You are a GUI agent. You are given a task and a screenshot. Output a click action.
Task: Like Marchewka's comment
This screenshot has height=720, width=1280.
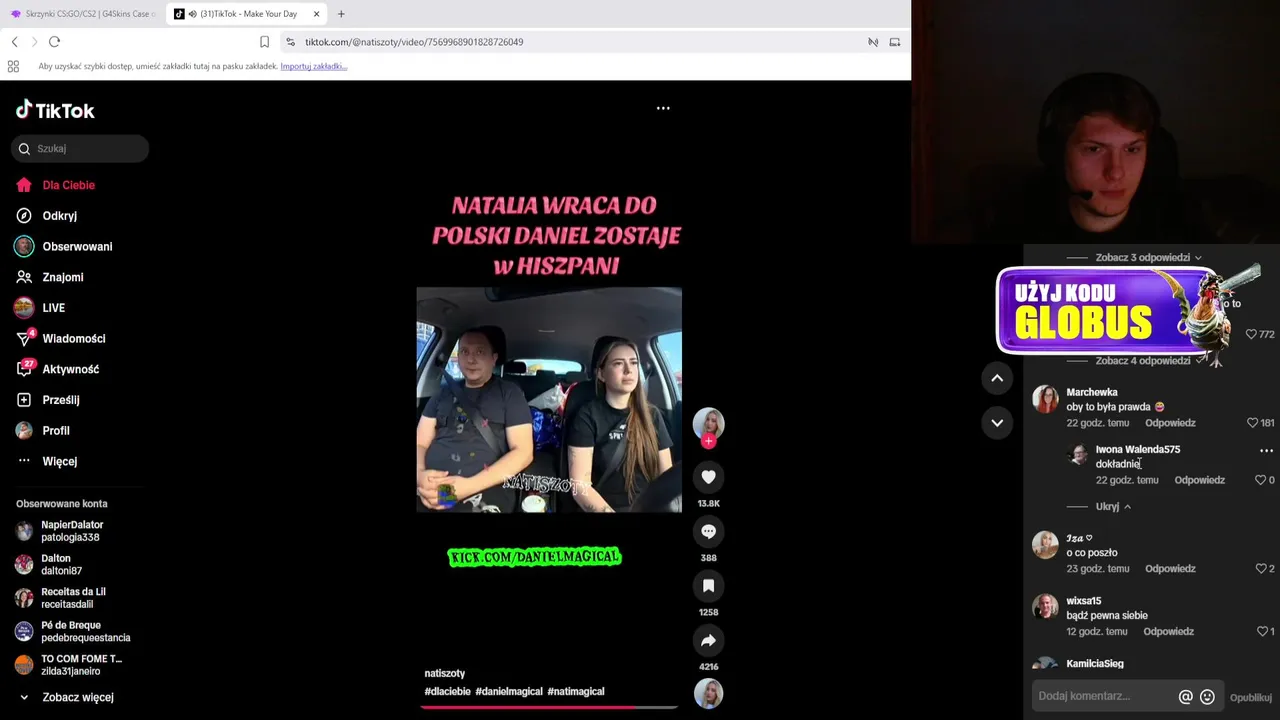coord(1252,423)
